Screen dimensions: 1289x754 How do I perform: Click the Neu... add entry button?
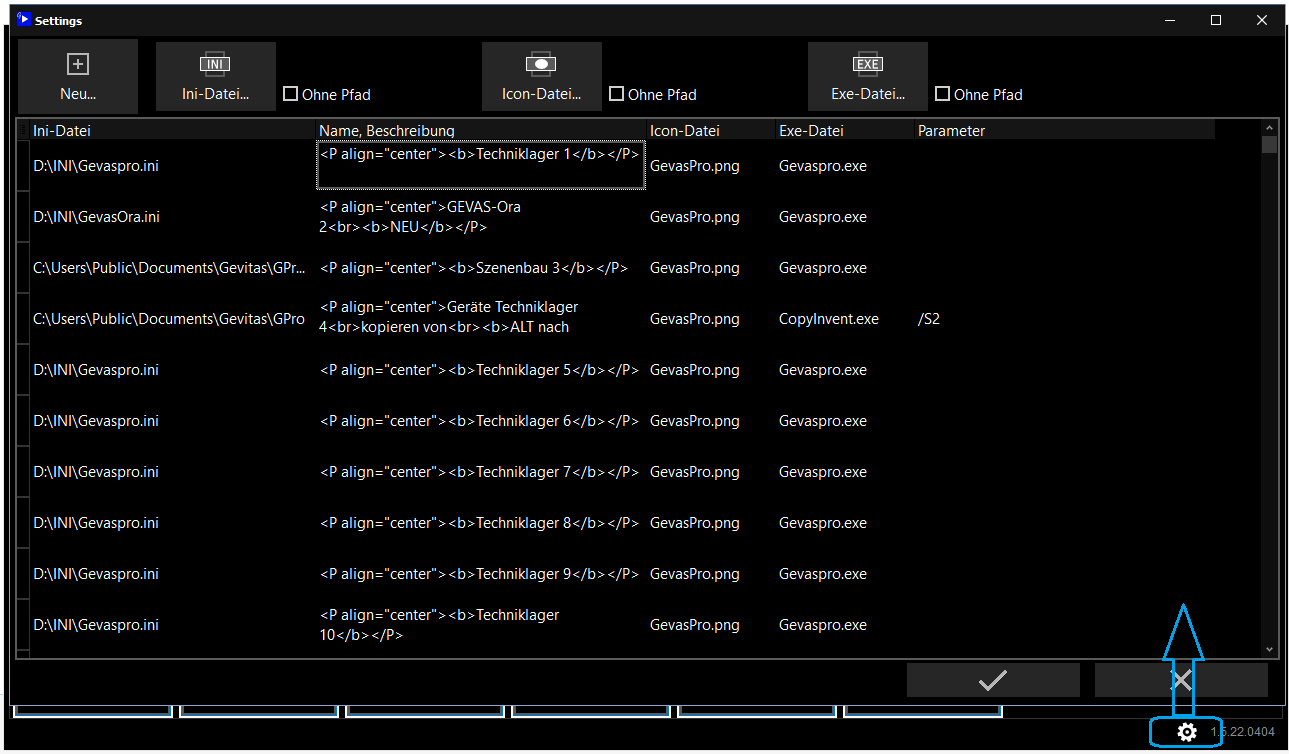[78, 77]
